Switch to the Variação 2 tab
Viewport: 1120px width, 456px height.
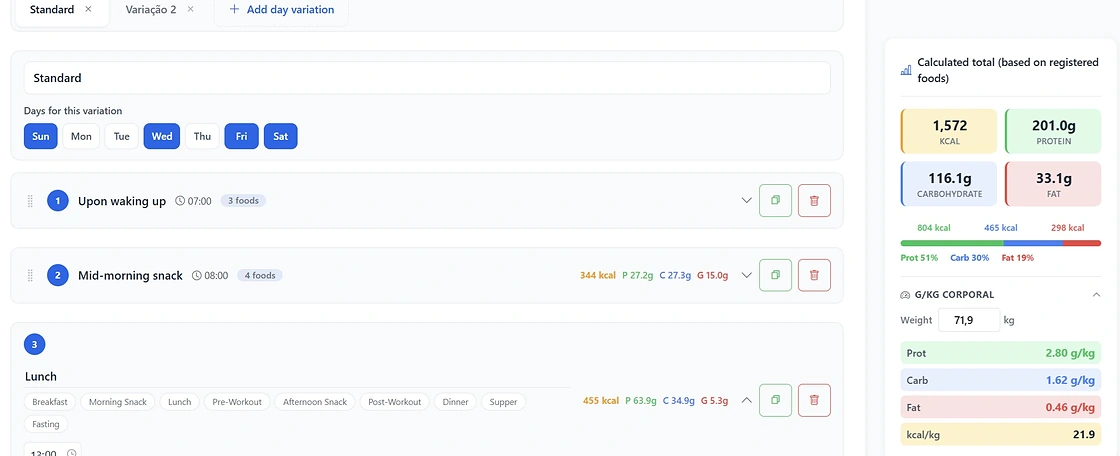point(151,9)
